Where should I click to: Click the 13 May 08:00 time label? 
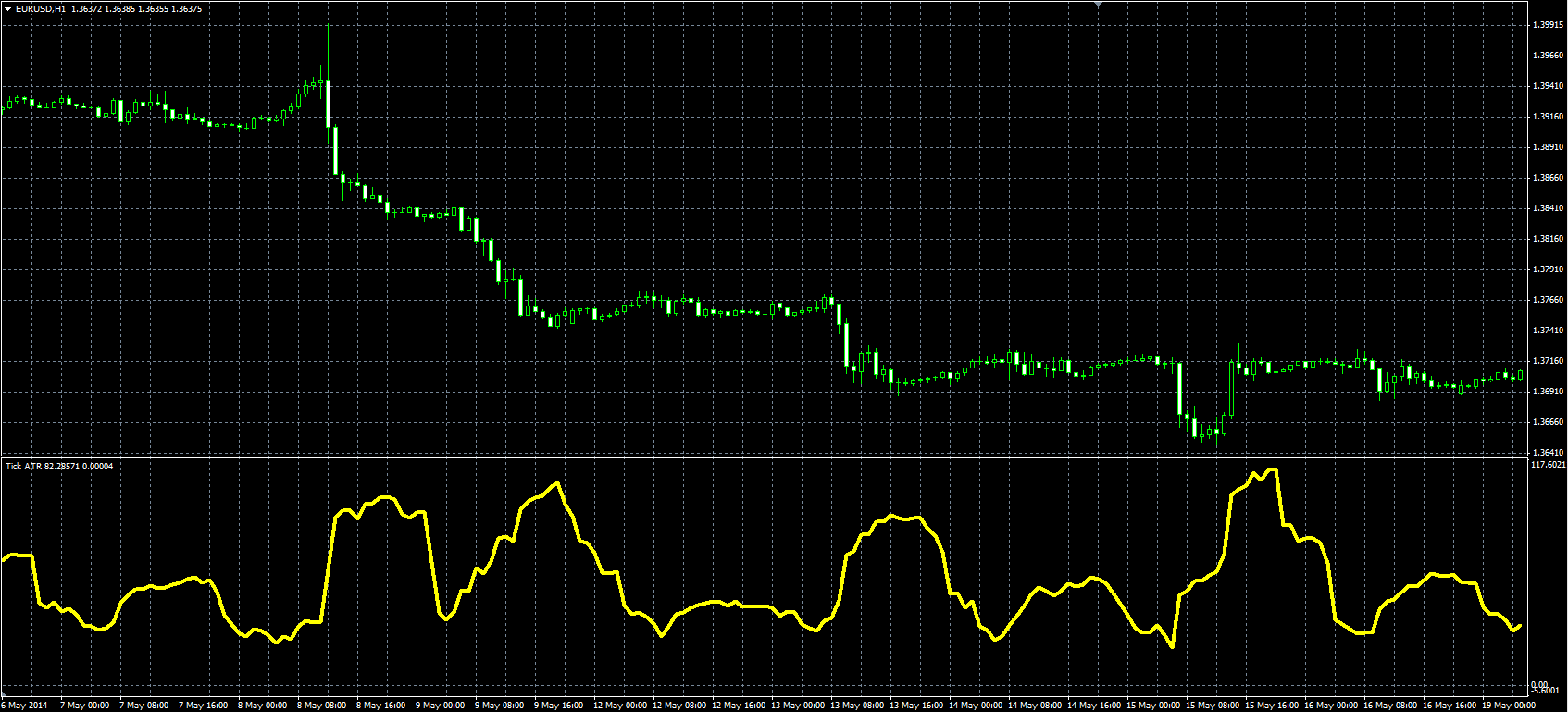pyautogui.click(x=857, y=706)
